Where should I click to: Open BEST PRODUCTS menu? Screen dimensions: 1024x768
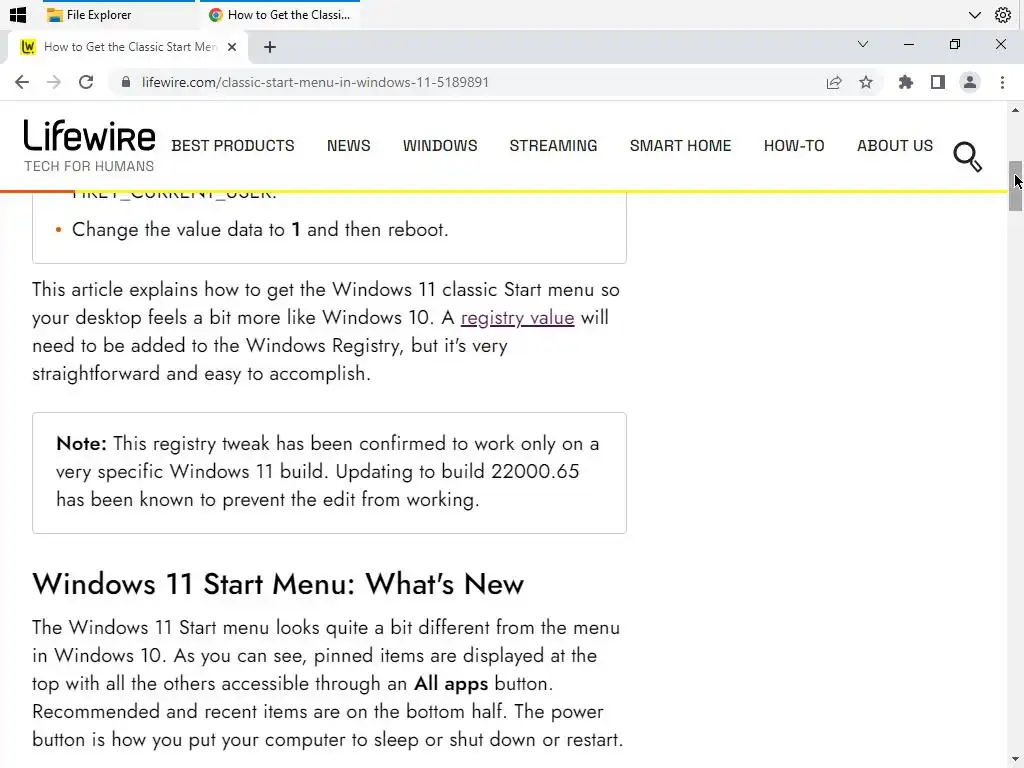233,146
